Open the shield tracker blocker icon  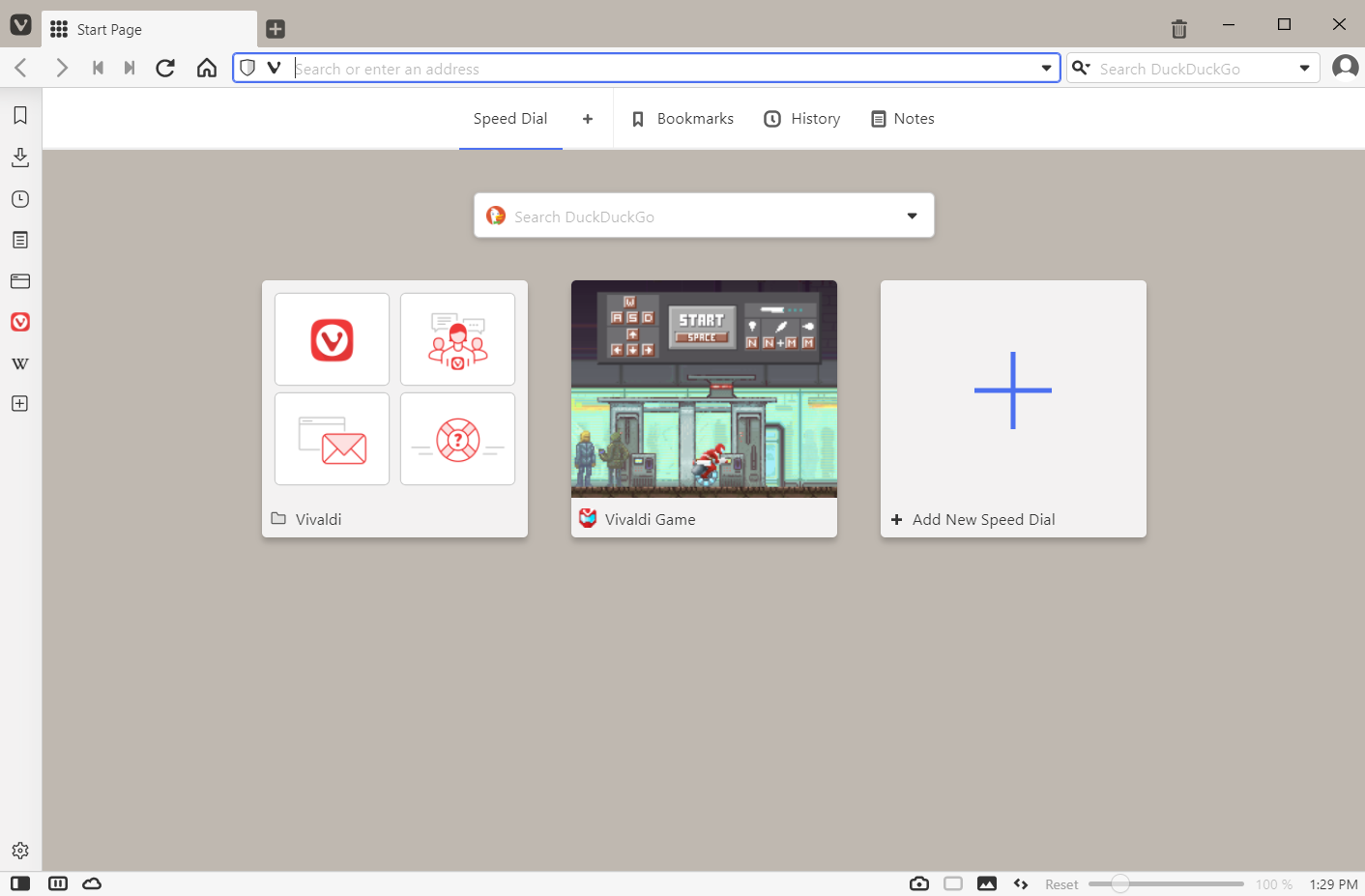pos(247,68)
